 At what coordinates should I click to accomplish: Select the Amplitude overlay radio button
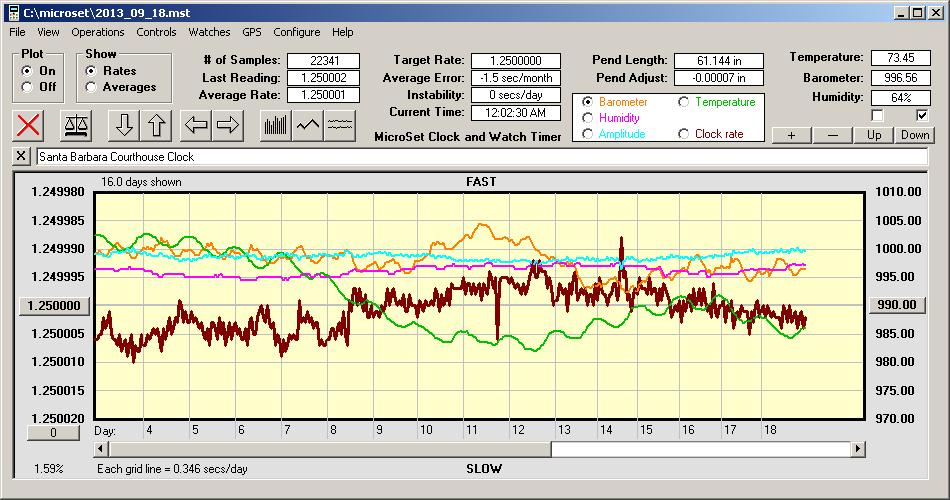tap(587, 134)
